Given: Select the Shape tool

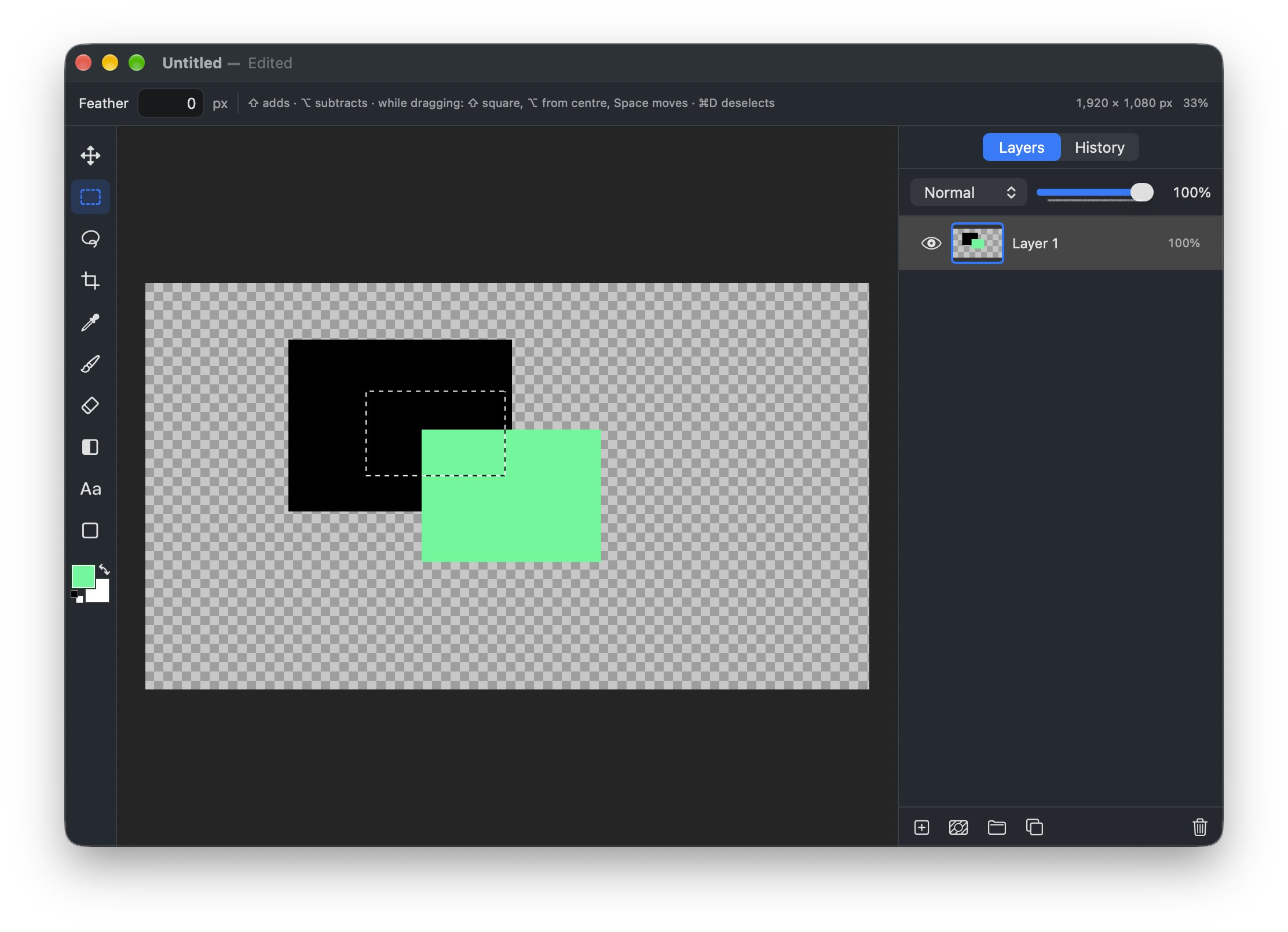Looking at the screenshot, I should 90,530.
